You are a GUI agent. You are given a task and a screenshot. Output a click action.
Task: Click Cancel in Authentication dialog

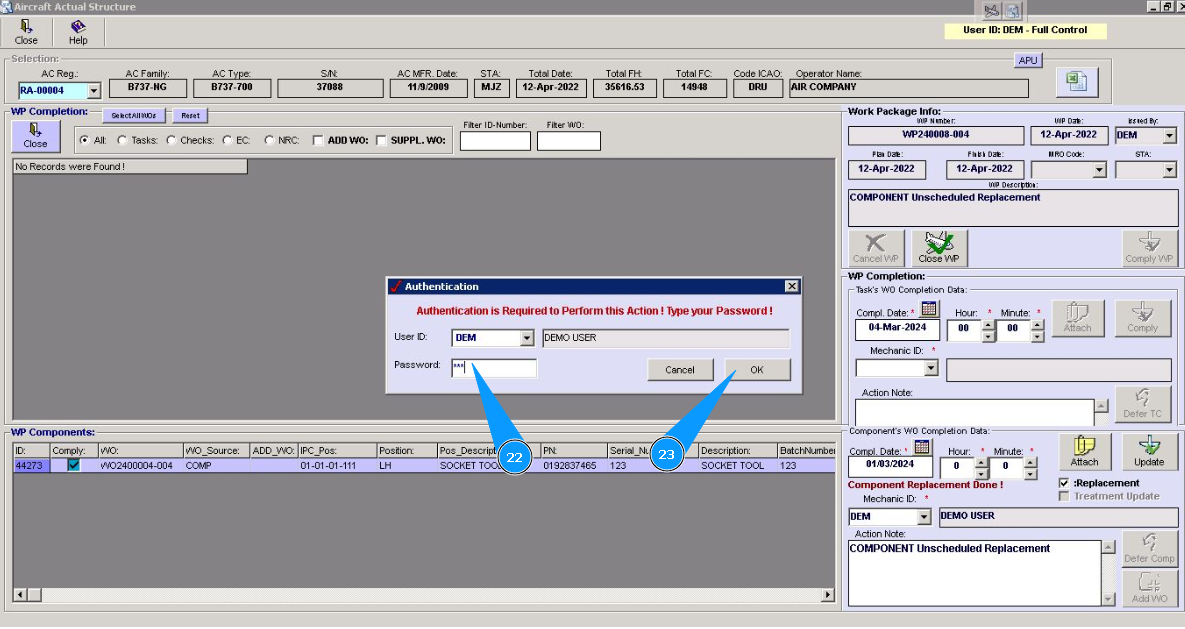680,370
